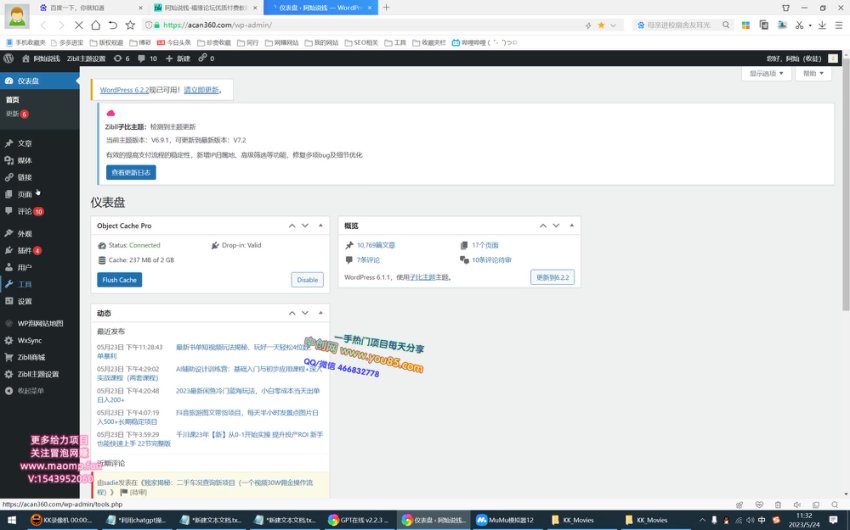The height and width of the screenshot is (530, 850).
Task: Move the Object Cache Pro widget down
Action: point(305,225)
